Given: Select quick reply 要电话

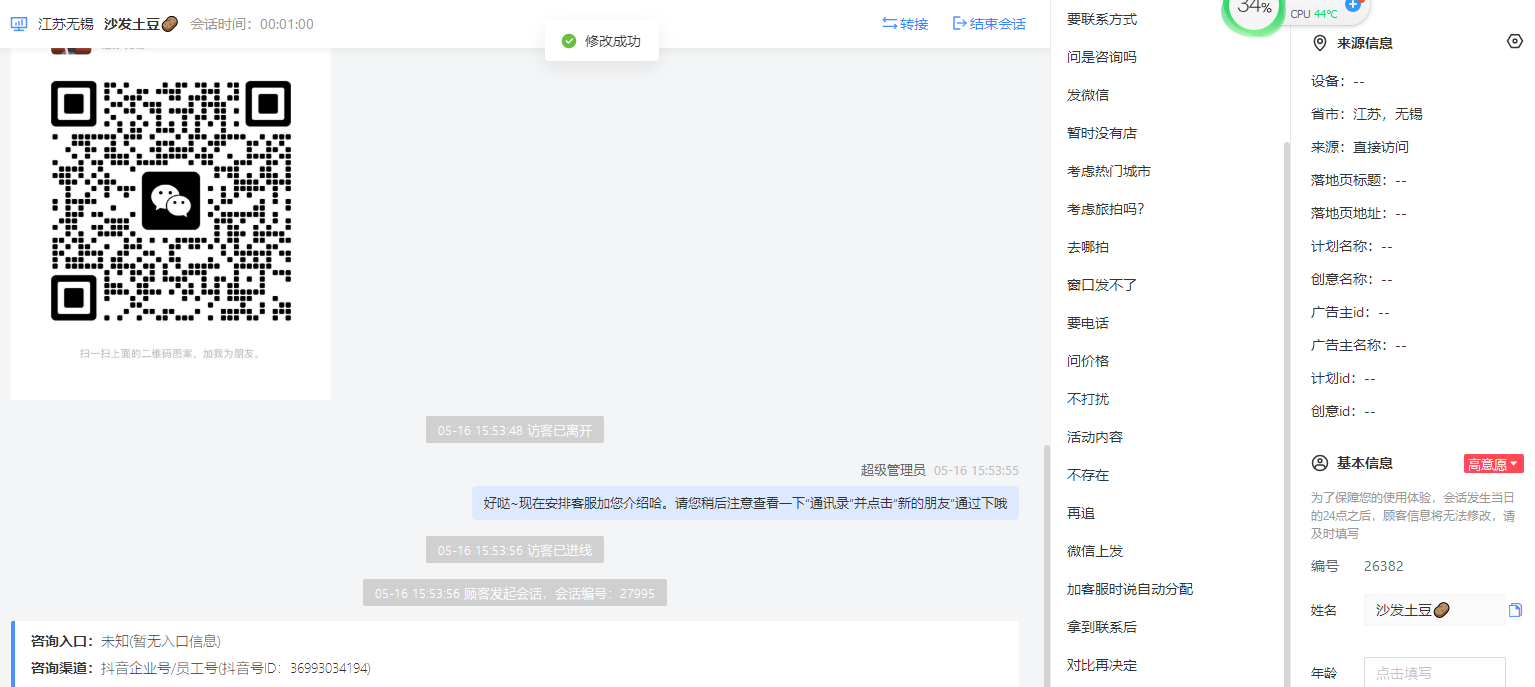Looking at the screenshot, I should [1088, 323].
